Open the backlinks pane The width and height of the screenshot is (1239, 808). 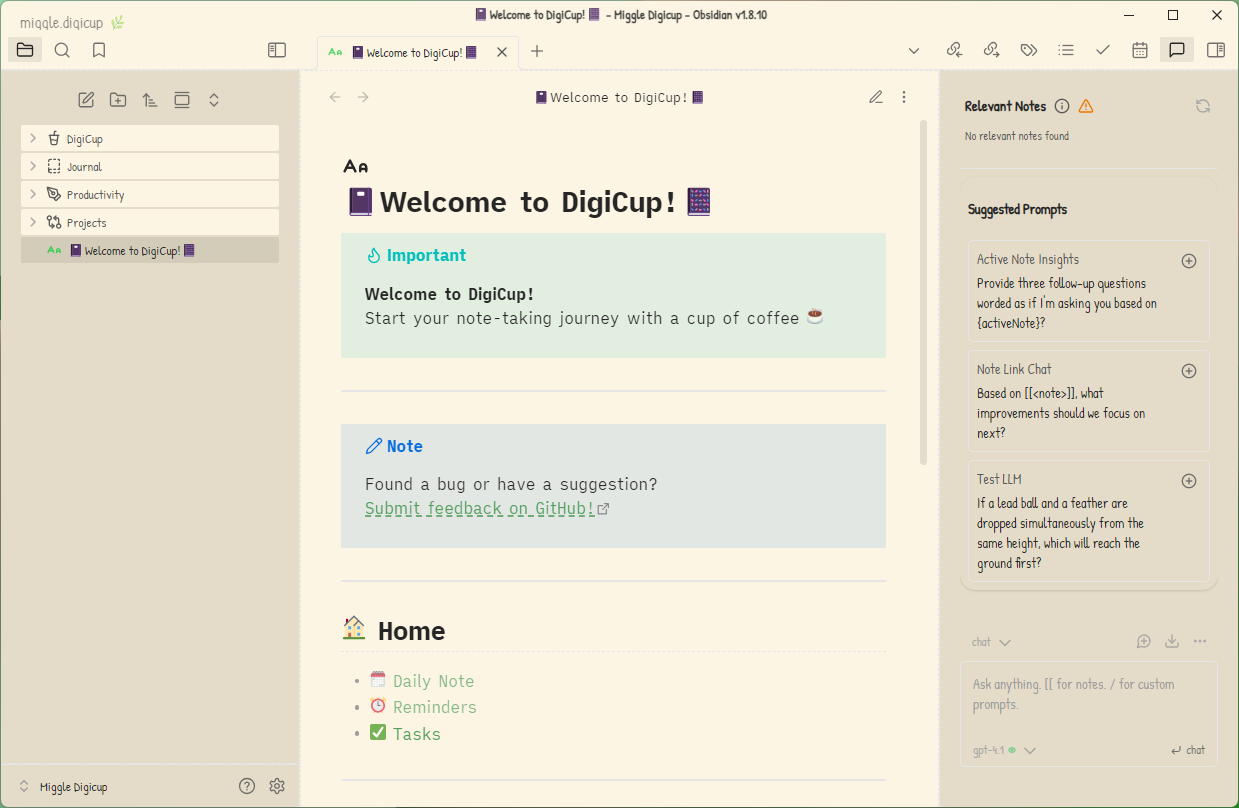(x=954, y=50)
